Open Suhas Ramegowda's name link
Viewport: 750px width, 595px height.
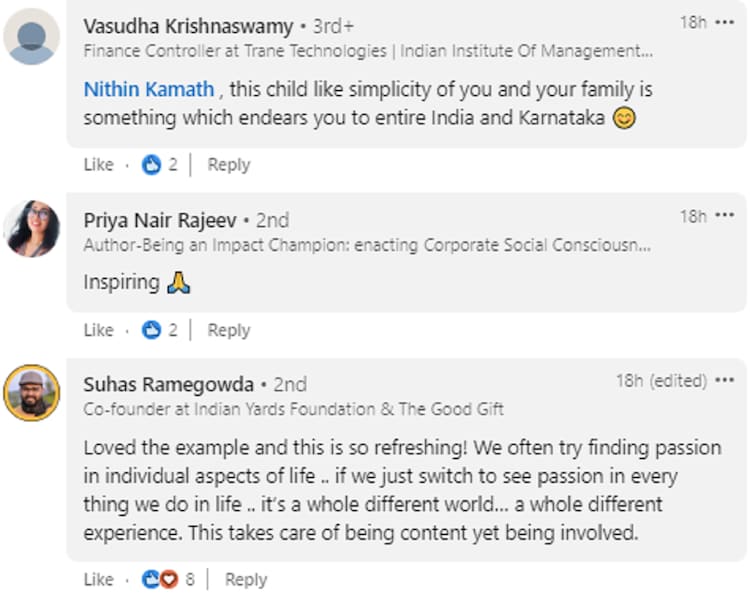[x=168, y=384]
